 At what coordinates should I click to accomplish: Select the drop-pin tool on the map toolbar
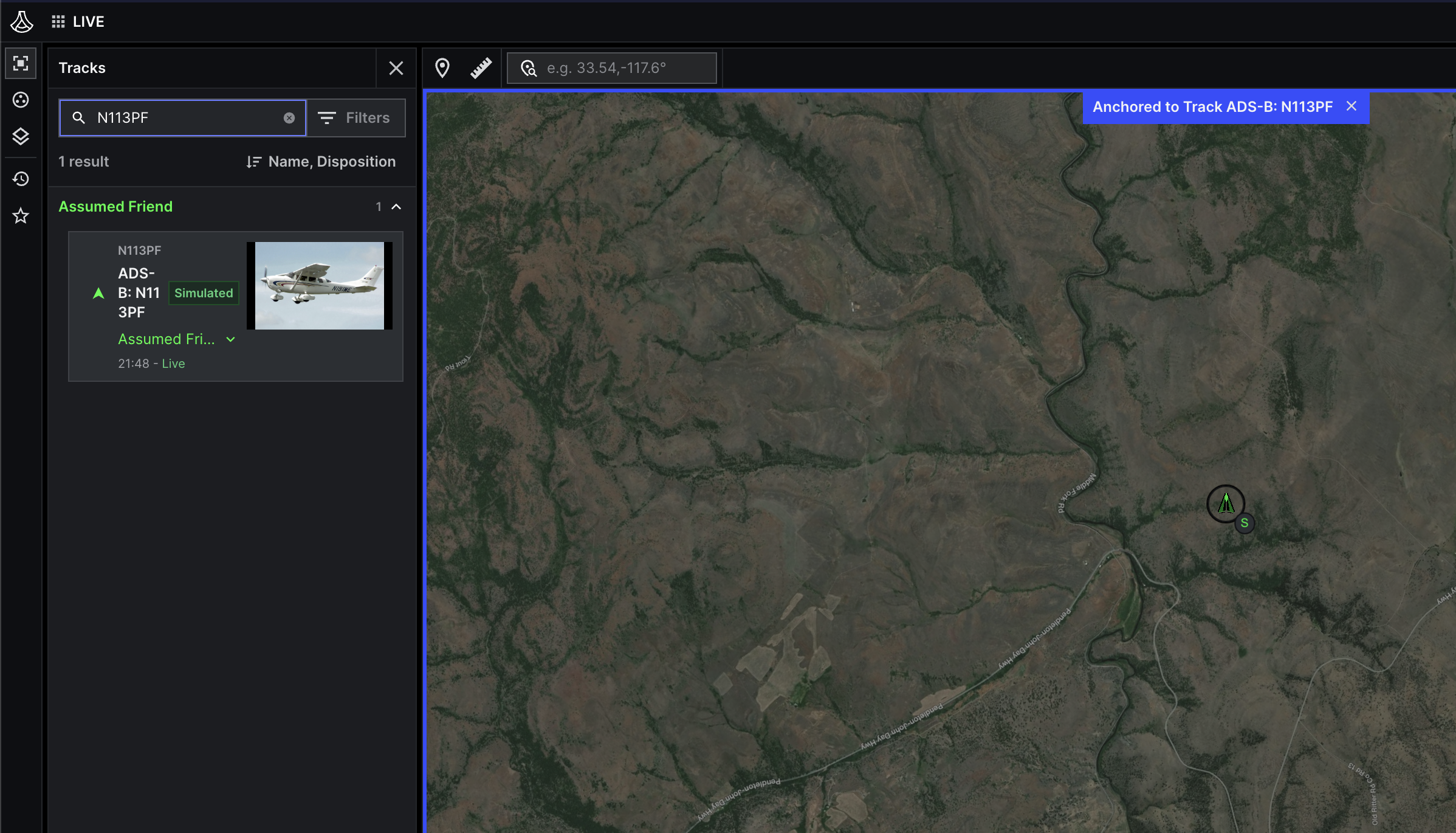[x=442, y=67]
